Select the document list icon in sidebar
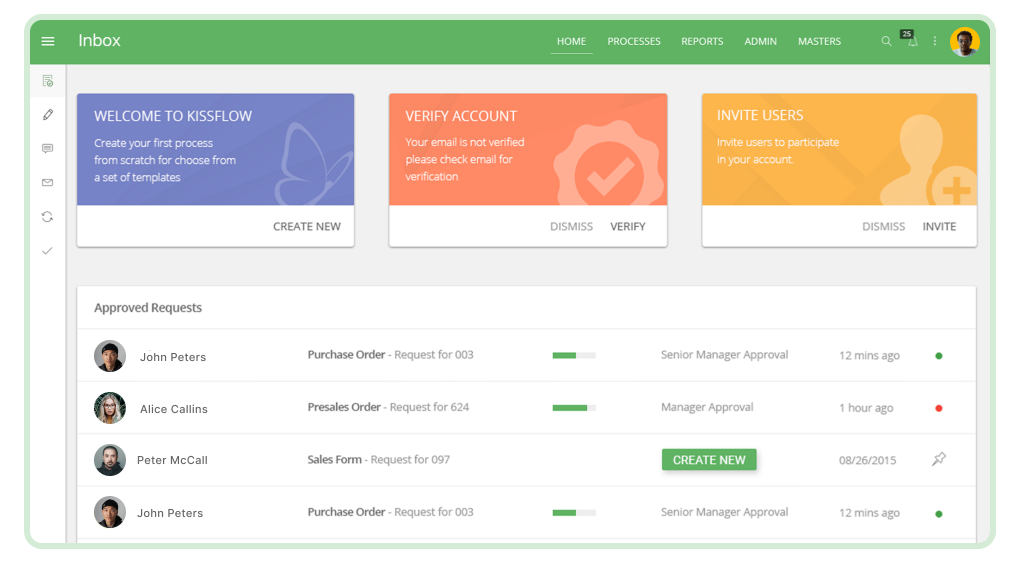This screenshot has width=1020, height=564. click(x=47, y=81)
